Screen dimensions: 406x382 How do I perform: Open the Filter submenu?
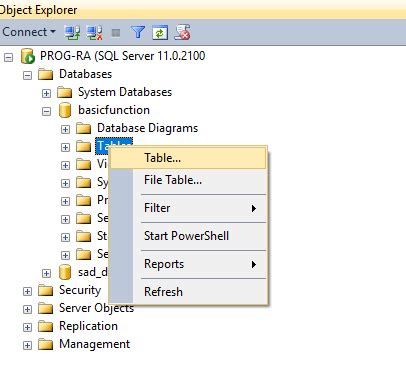click(x=188, y=208)
